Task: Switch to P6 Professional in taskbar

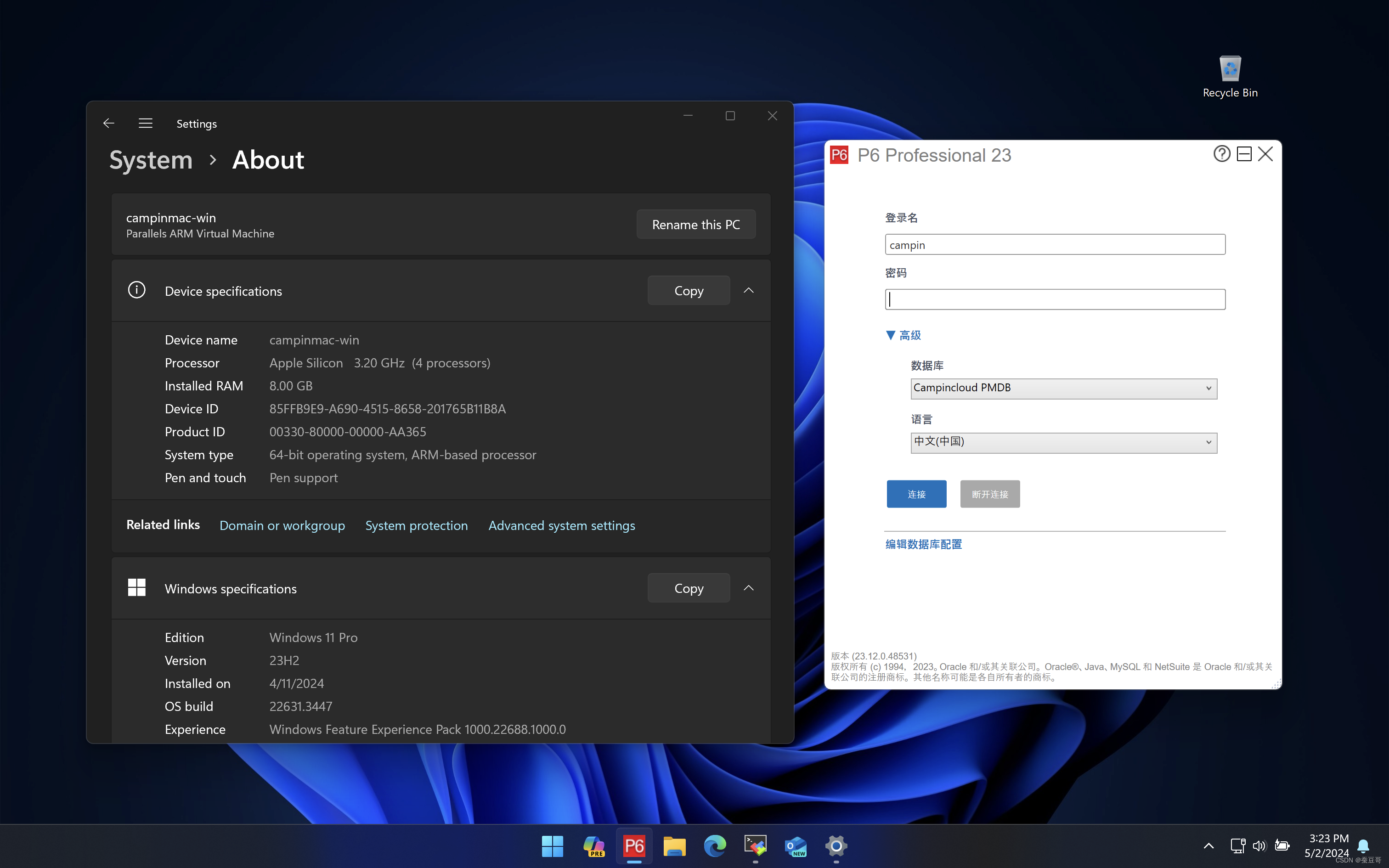Action: (634, 846)
